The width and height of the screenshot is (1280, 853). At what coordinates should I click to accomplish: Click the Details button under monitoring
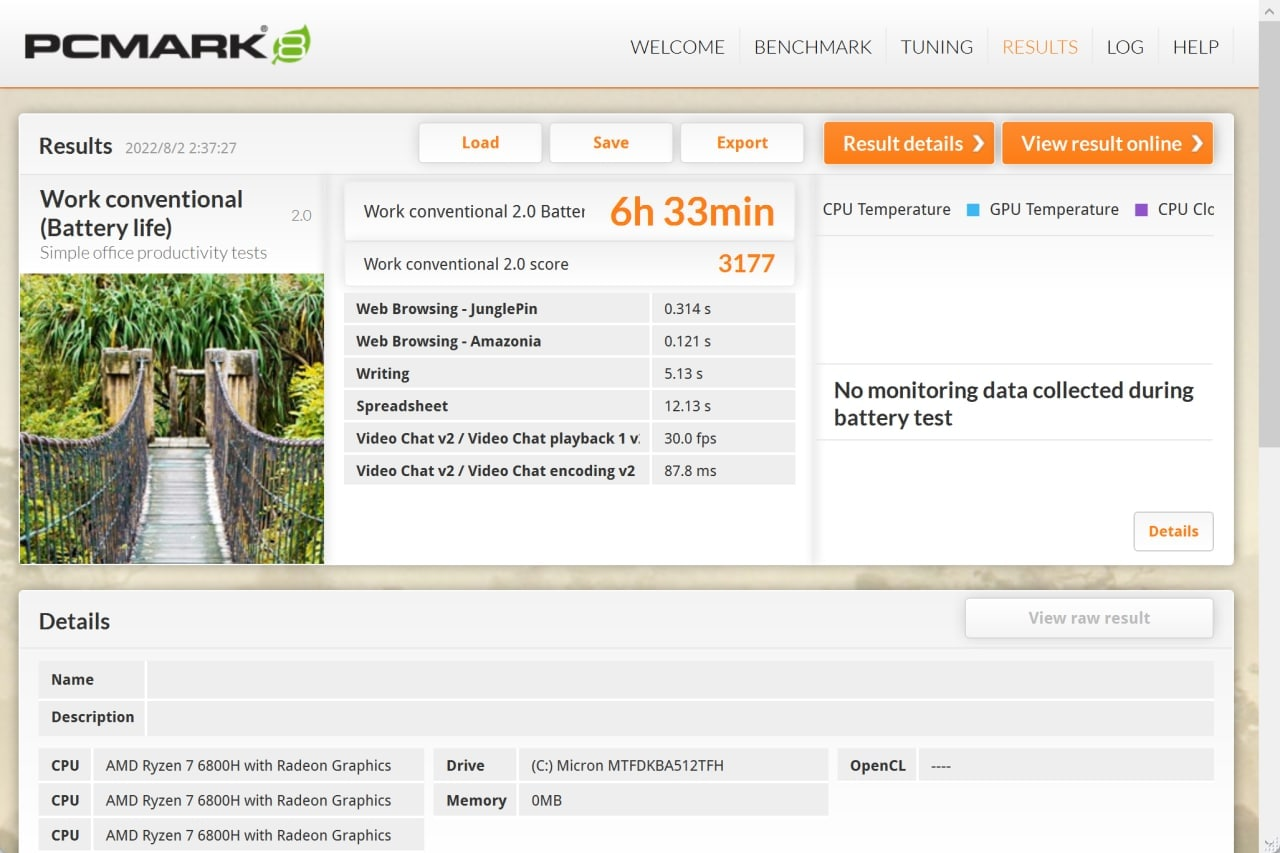click(x=1173, y=531)
